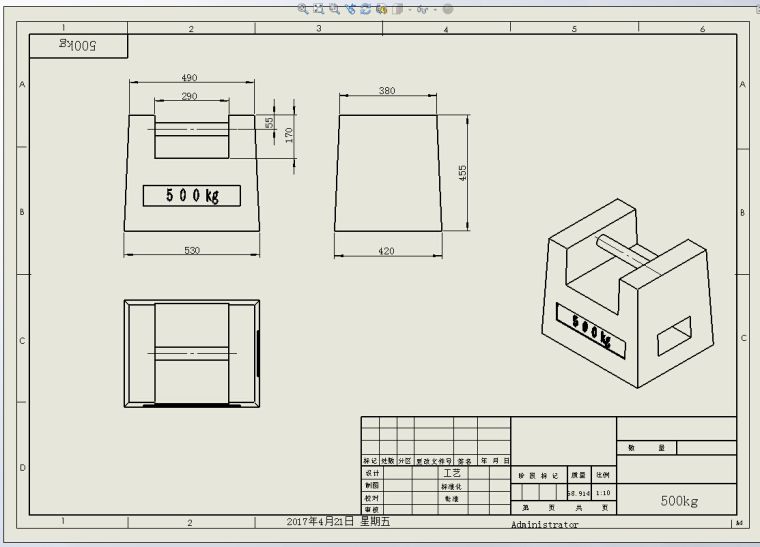Select the 455 height dimension
Screen dimensions: 760x547
click(462, 173)
